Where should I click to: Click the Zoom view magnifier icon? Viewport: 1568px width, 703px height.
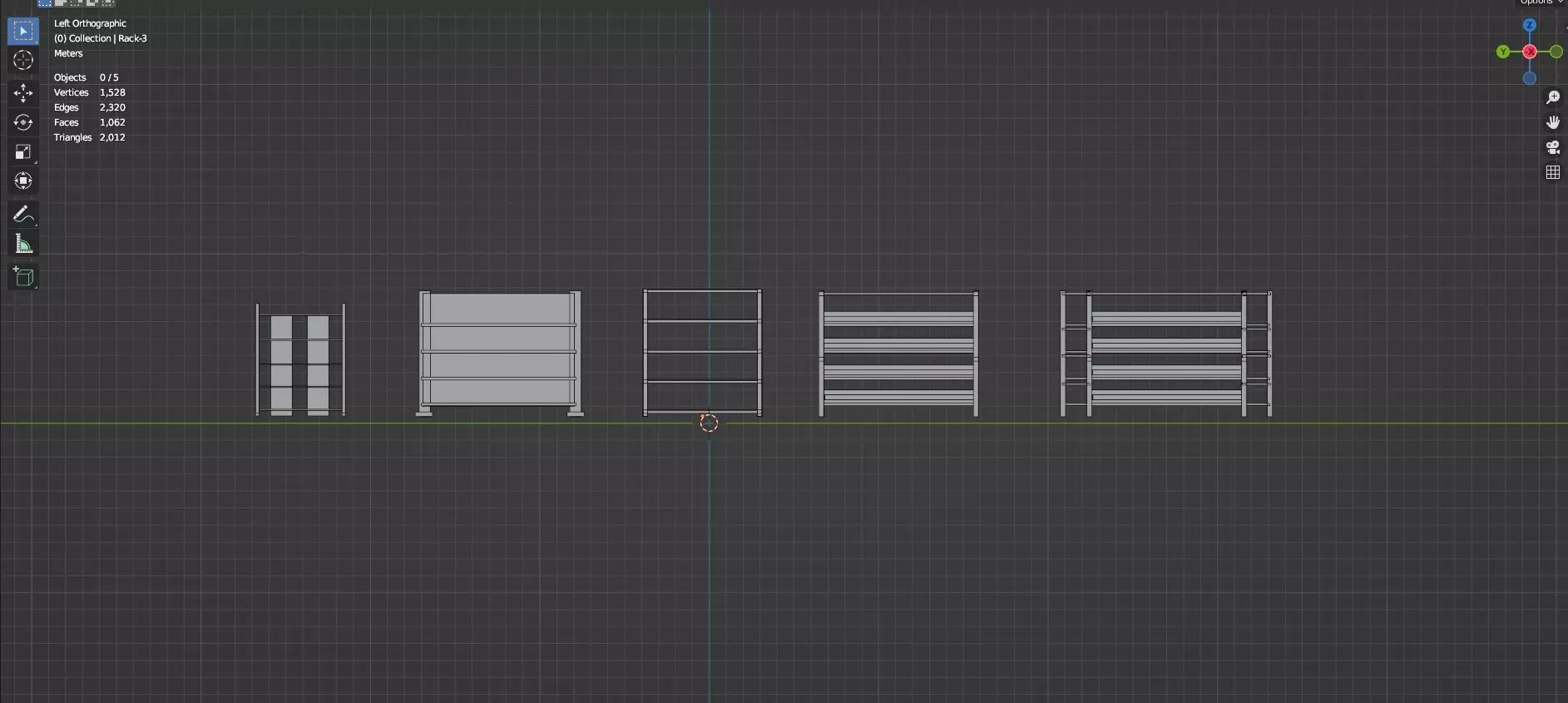[1552, 97]
